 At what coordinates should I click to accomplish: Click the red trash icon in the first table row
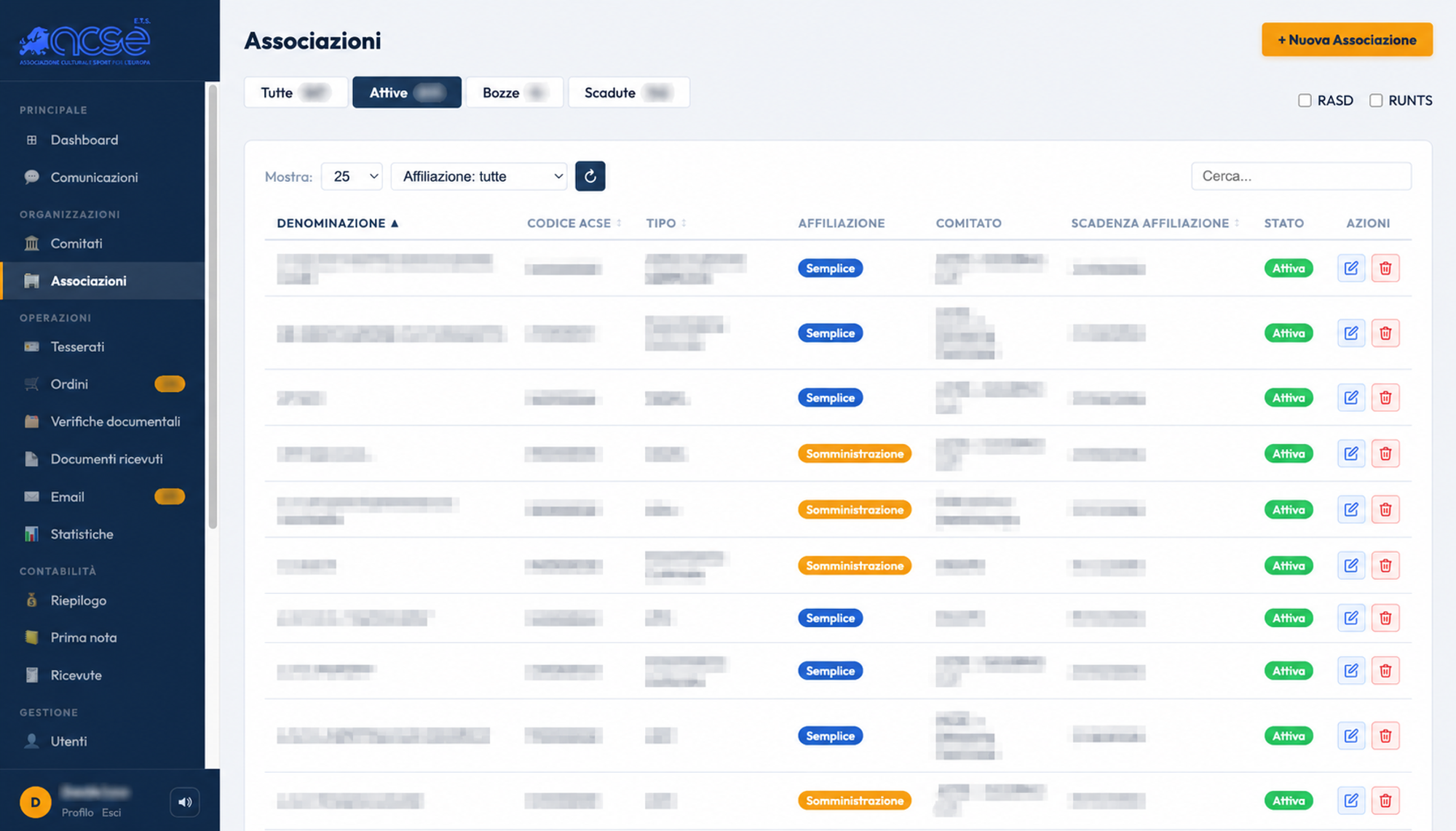(x=1385, y=269)
